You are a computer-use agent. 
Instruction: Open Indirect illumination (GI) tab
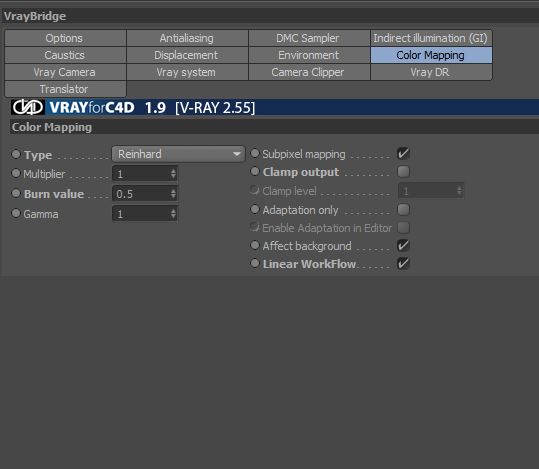431,38
